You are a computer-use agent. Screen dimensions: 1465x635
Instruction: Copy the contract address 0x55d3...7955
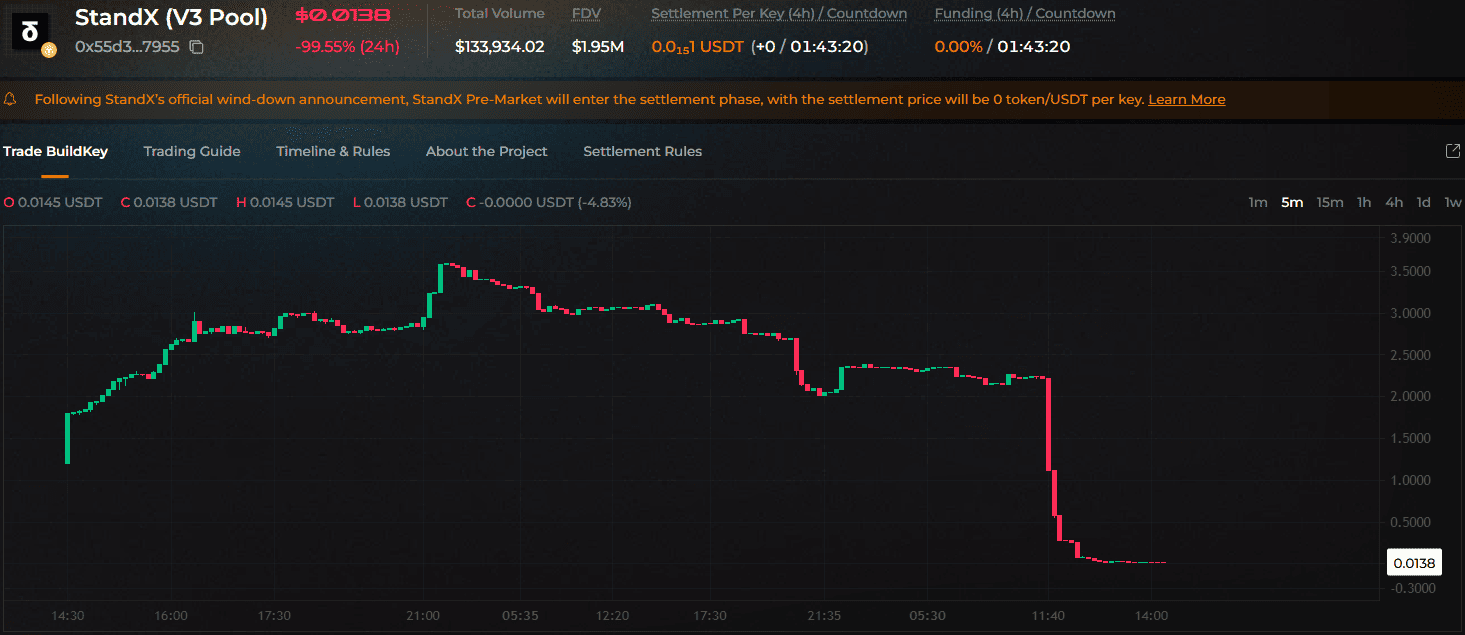pyautogui.click(x=196, y=47)
